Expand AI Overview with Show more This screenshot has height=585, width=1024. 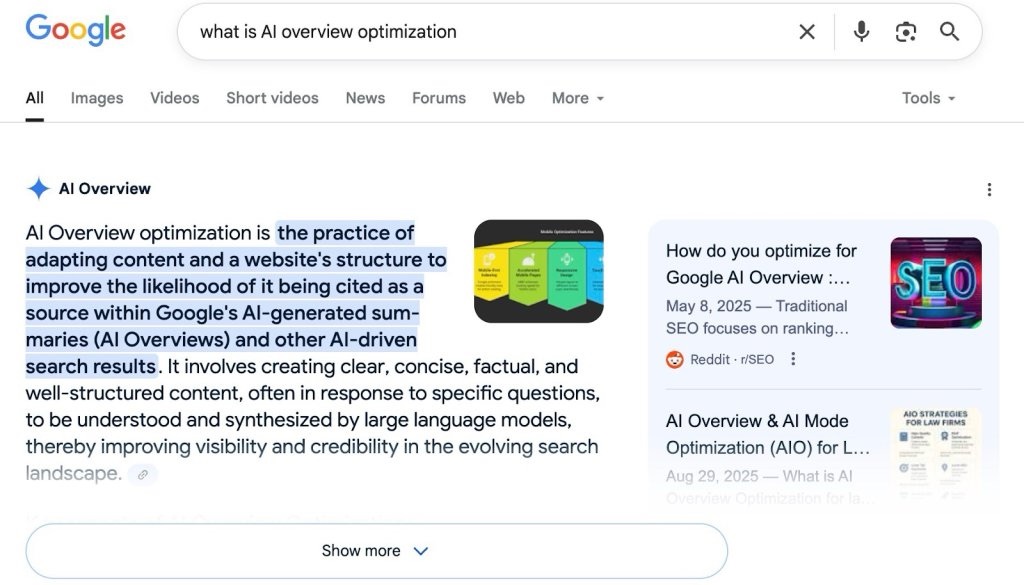[x=375, y=550]
